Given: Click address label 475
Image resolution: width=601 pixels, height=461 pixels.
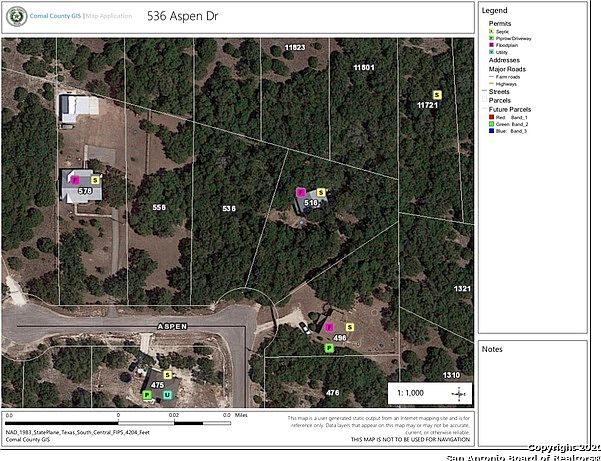Looking at the screenshot, I should coord(158,385).
